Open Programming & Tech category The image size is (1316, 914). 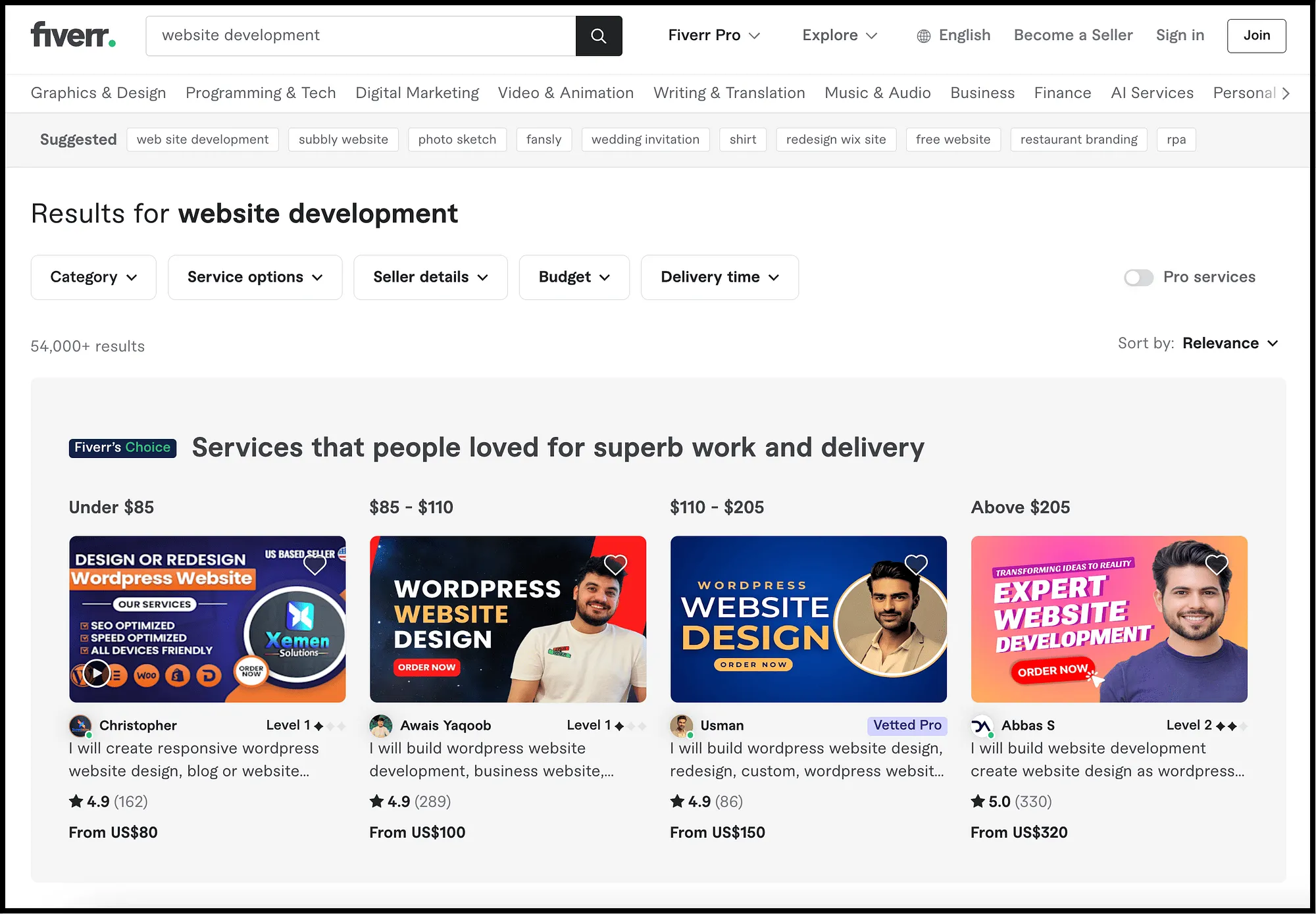coord(261,93)
